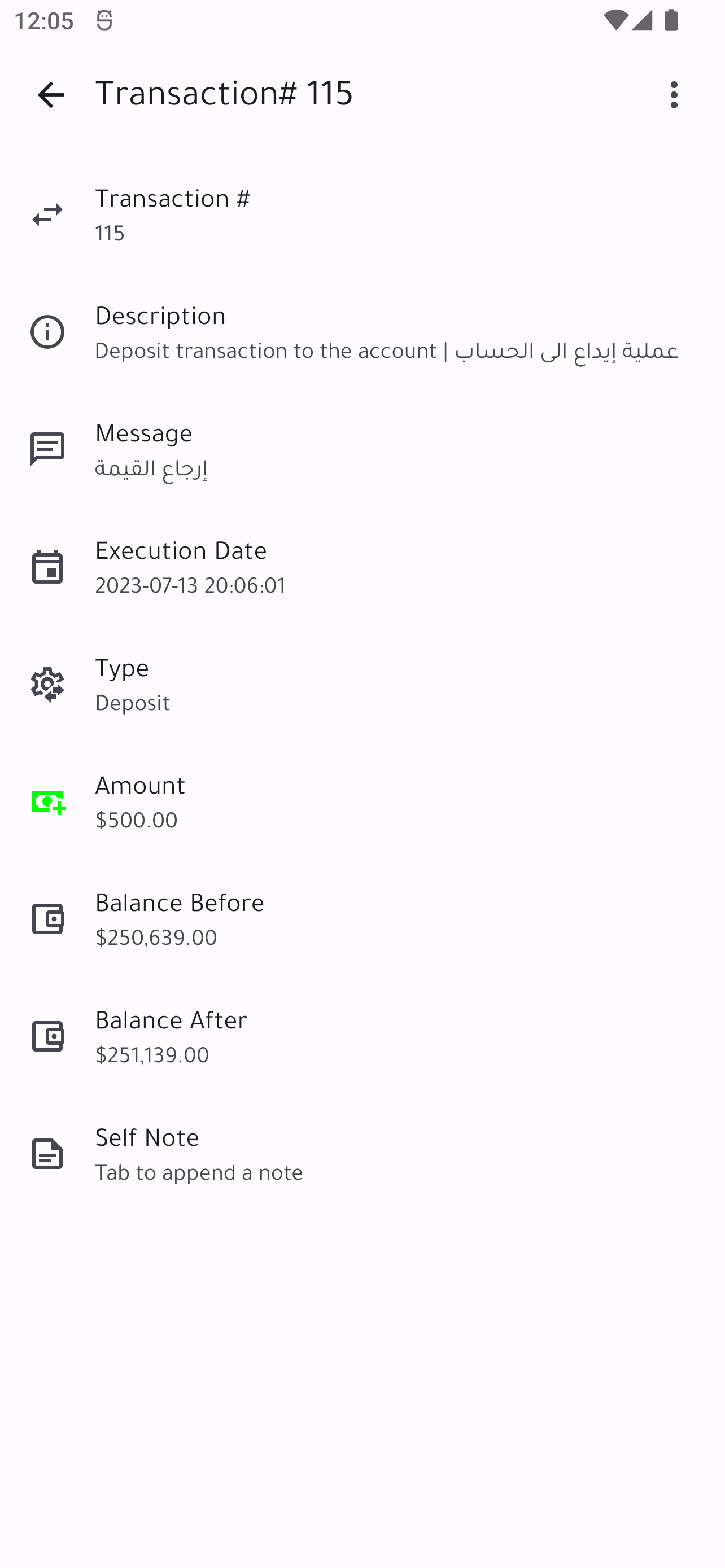Select the Description deposit transaction text

pyautogui.click(x=386, y=351)
